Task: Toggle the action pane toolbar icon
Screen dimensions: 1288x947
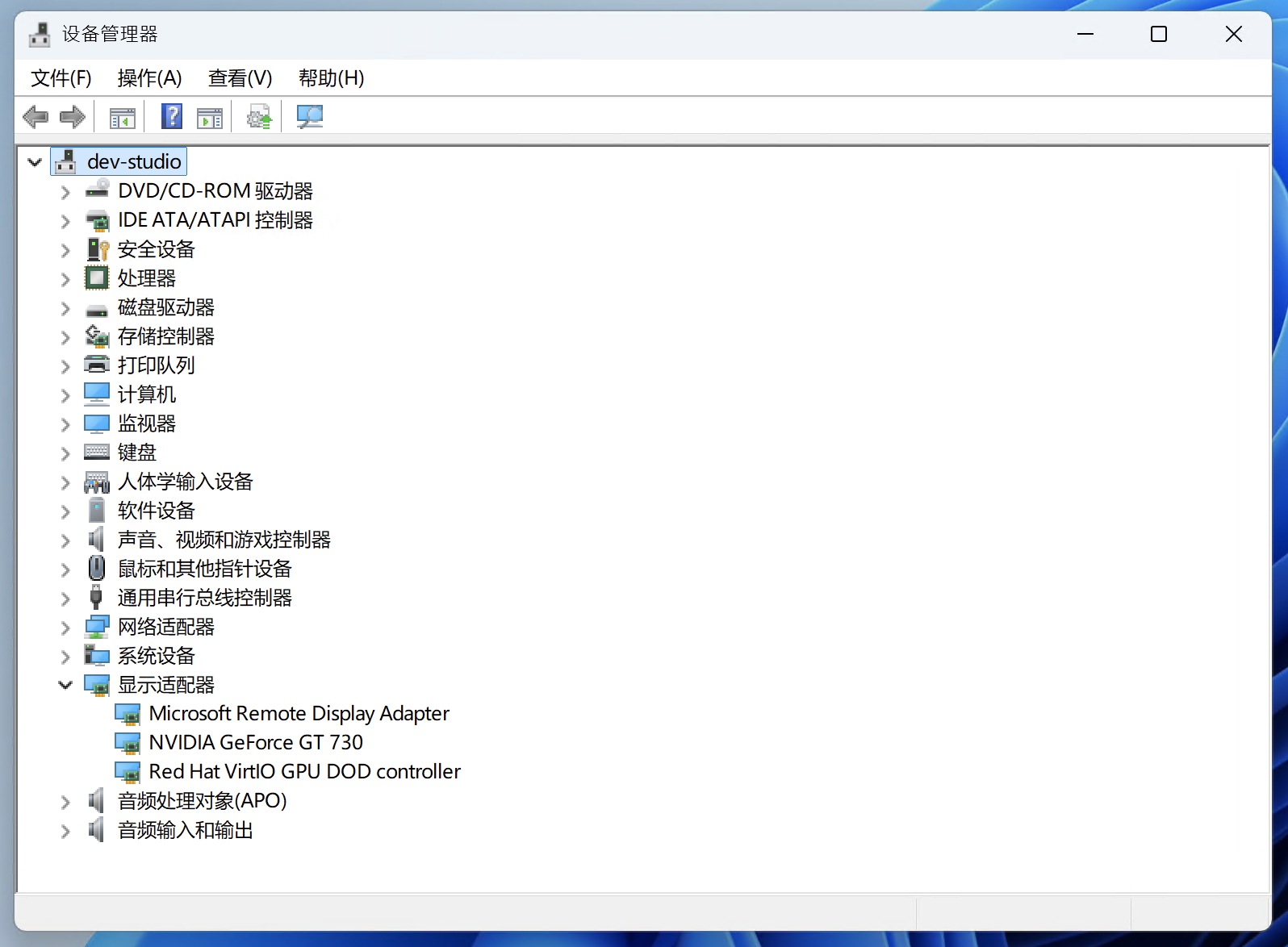Action: click(210, 118)
